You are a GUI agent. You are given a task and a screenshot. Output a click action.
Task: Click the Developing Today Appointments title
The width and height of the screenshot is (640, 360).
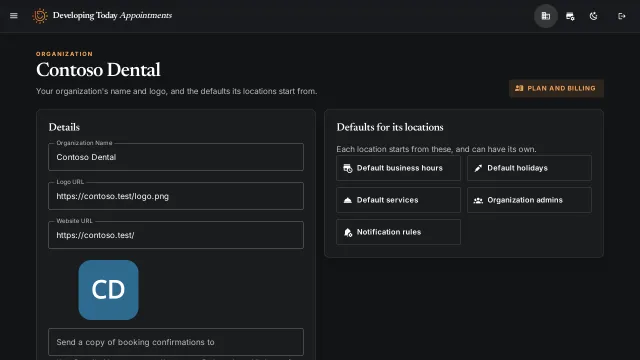click(x=112, y=16)
